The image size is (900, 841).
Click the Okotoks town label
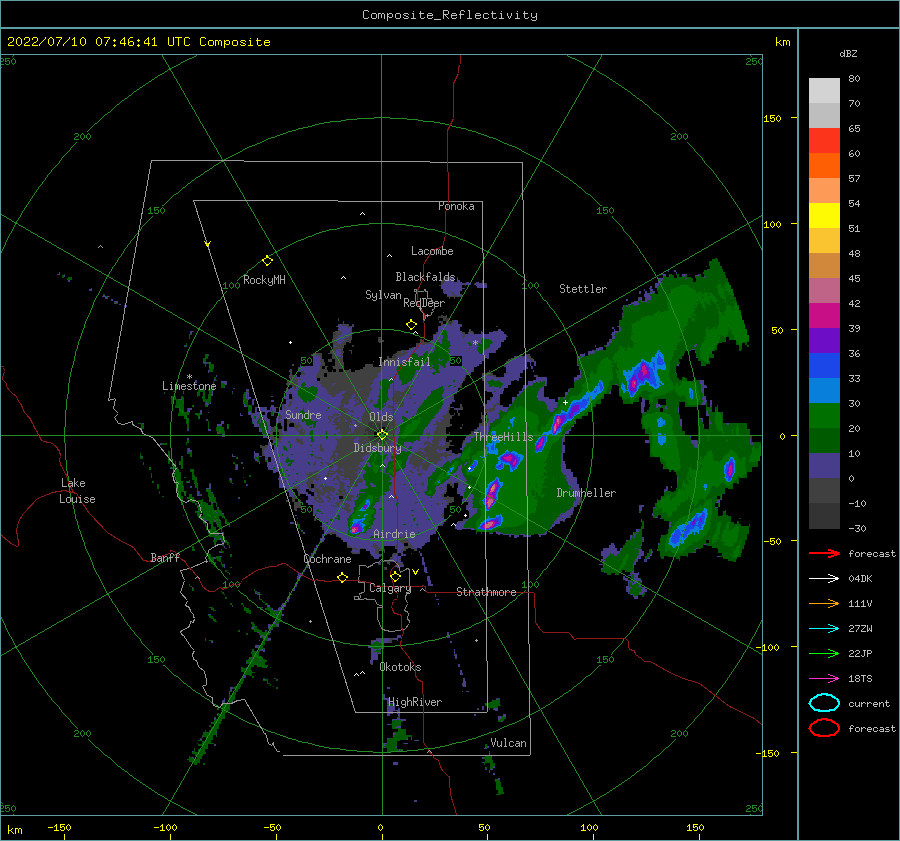point(400,667)
